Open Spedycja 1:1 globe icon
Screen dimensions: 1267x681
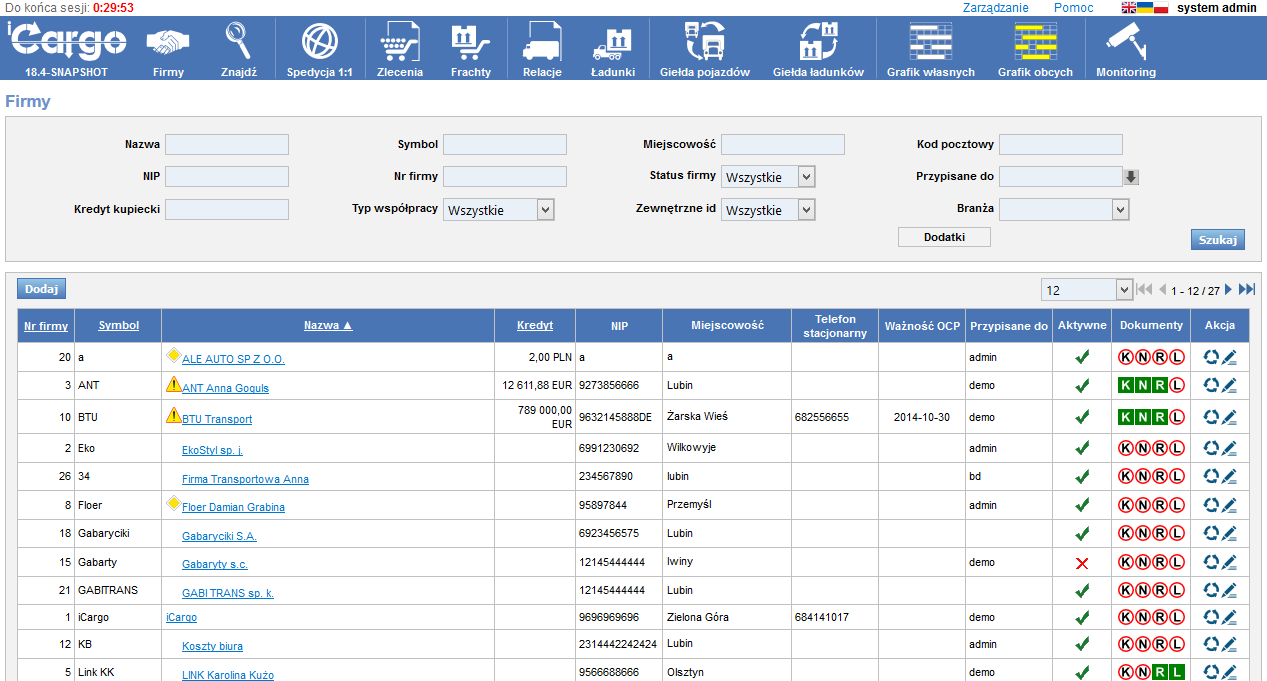click(x=319, y=44)
